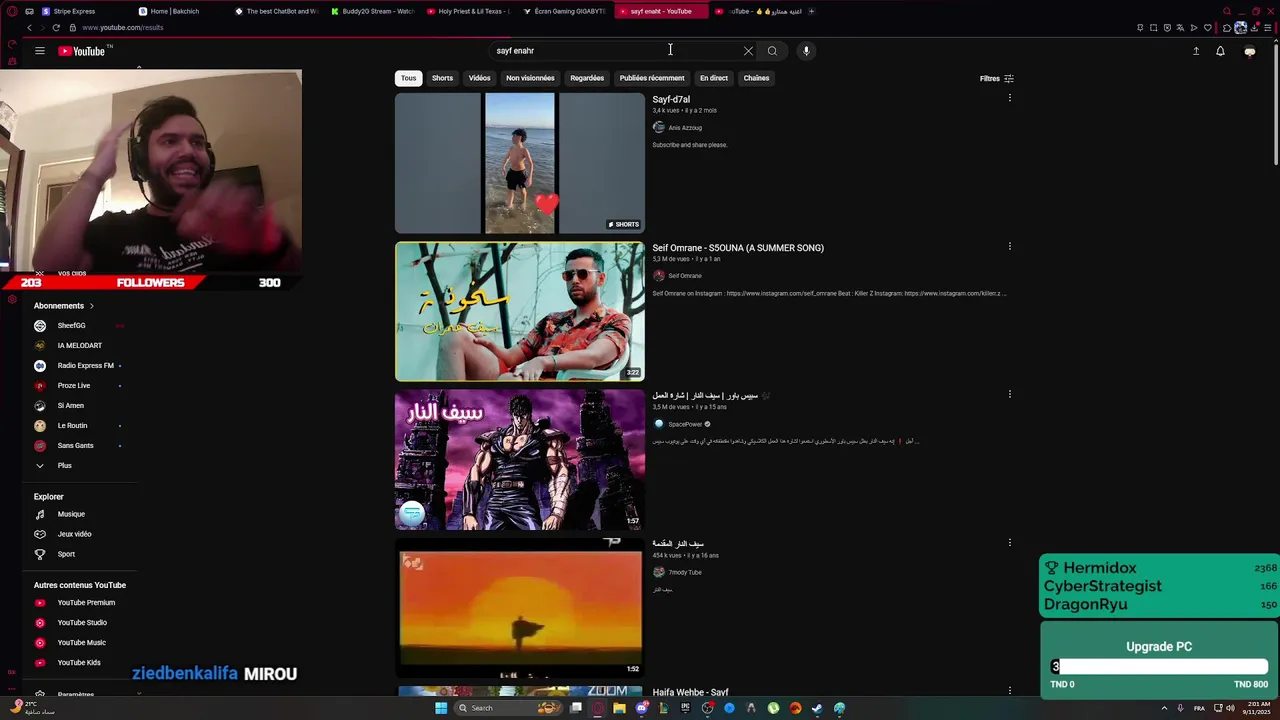Open File Explorer from the taskbar
This screenshot has width=1280, height=720.
pos(619,708)
